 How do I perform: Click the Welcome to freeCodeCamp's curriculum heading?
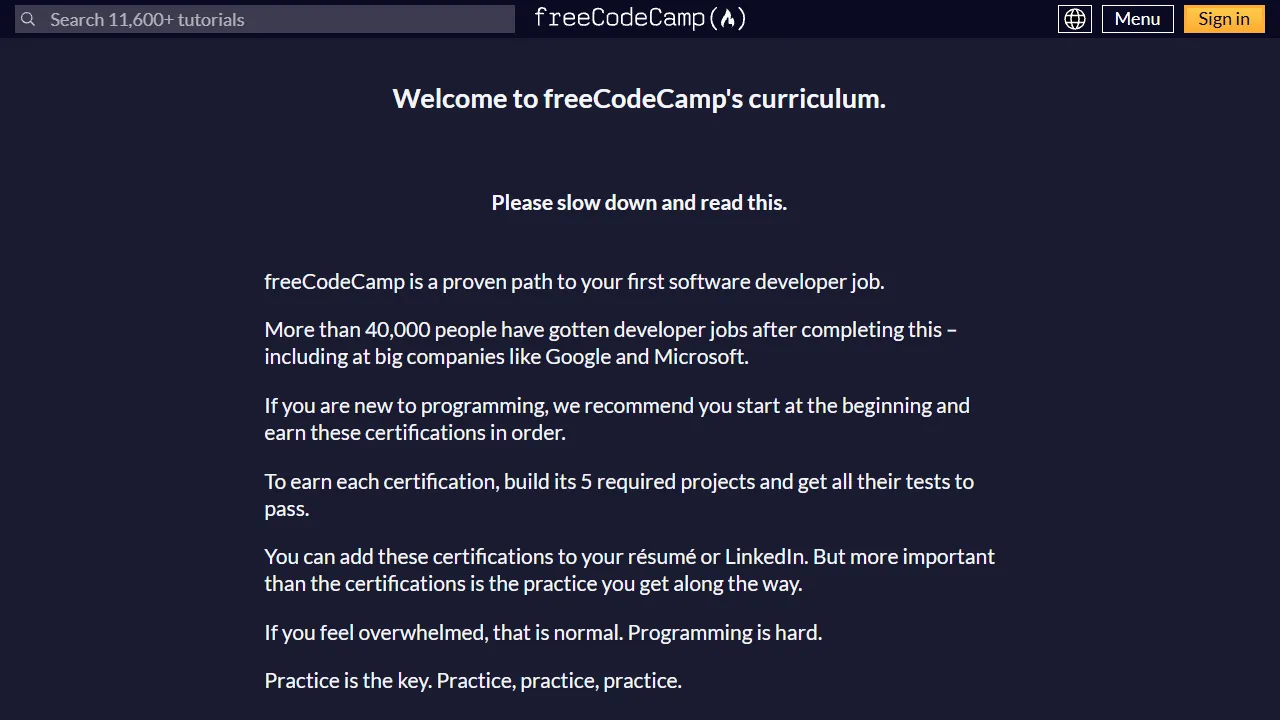(x=639, y=99)
